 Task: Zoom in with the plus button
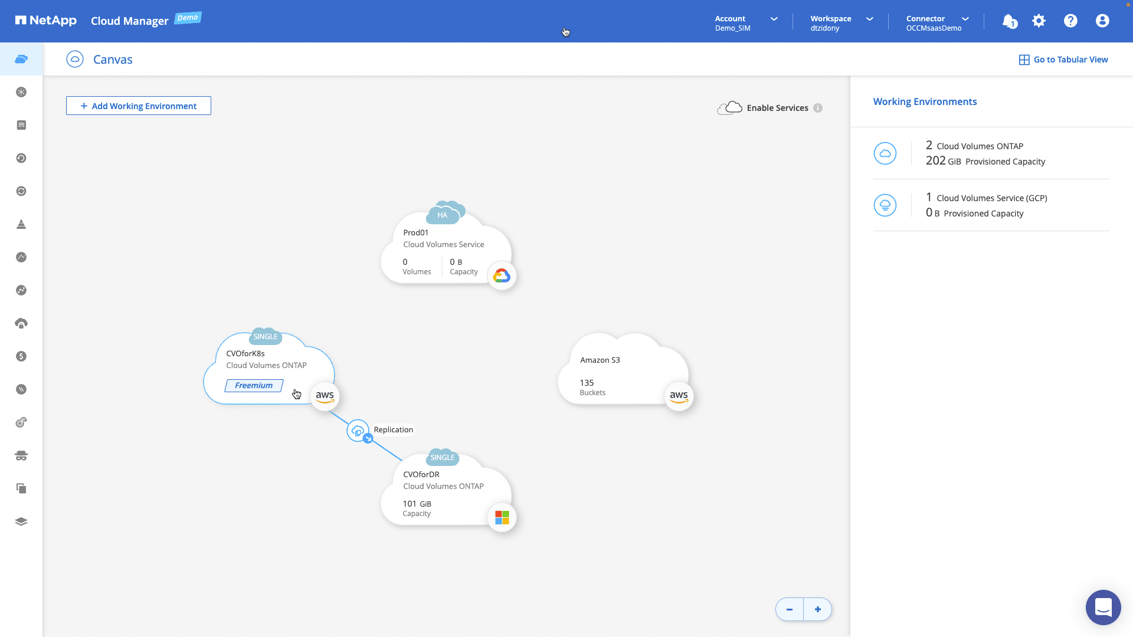tap(818, 609)
